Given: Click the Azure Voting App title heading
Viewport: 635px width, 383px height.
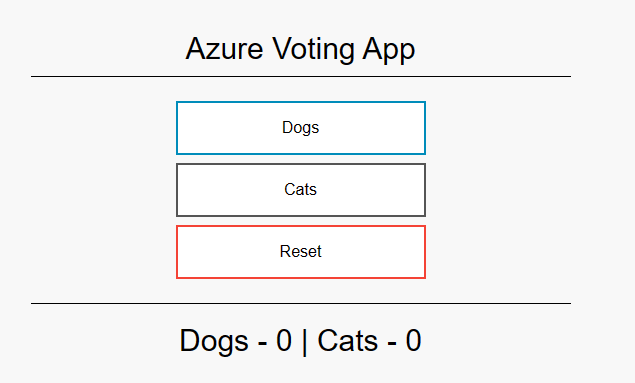Looking at the screenshot, I should pyautogui.click(x=300, y=49).
